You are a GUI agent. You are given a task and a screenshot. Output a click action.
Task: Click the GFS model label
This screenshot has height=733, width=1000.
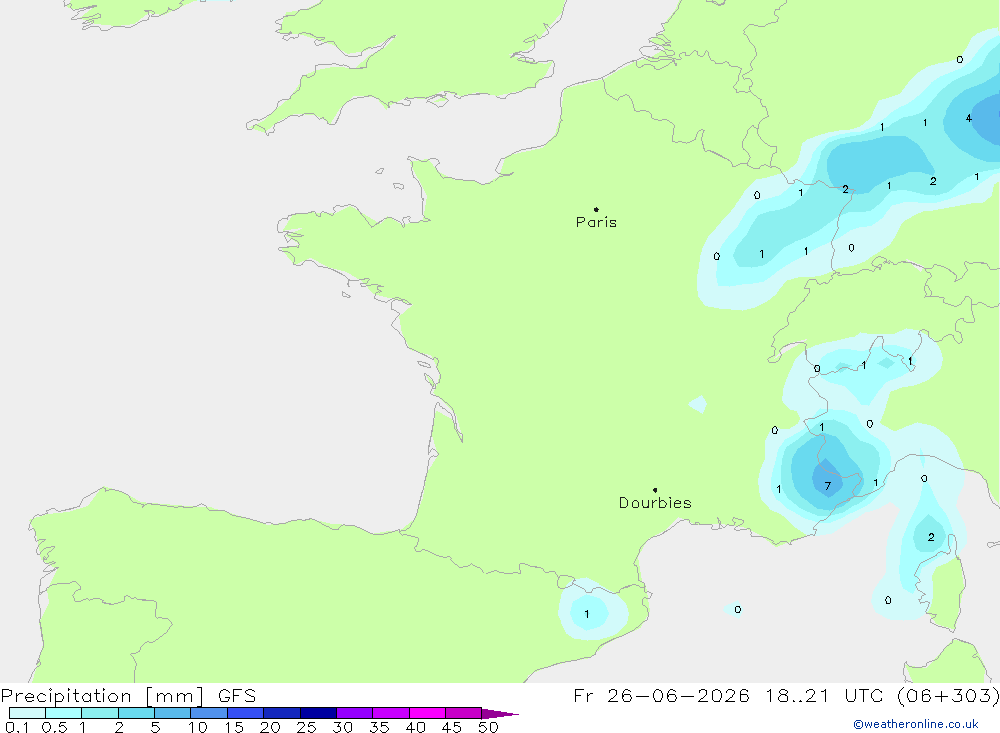pyautogui.click(x=237, y=696)
